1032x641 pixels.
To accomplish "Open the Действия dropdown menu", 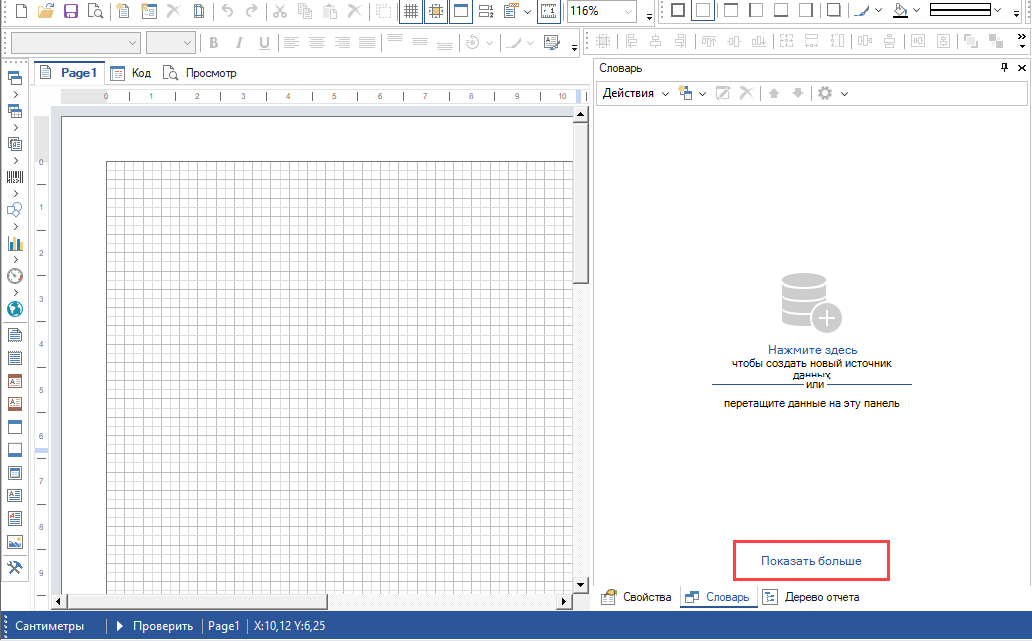I will [x=635, y=93].
